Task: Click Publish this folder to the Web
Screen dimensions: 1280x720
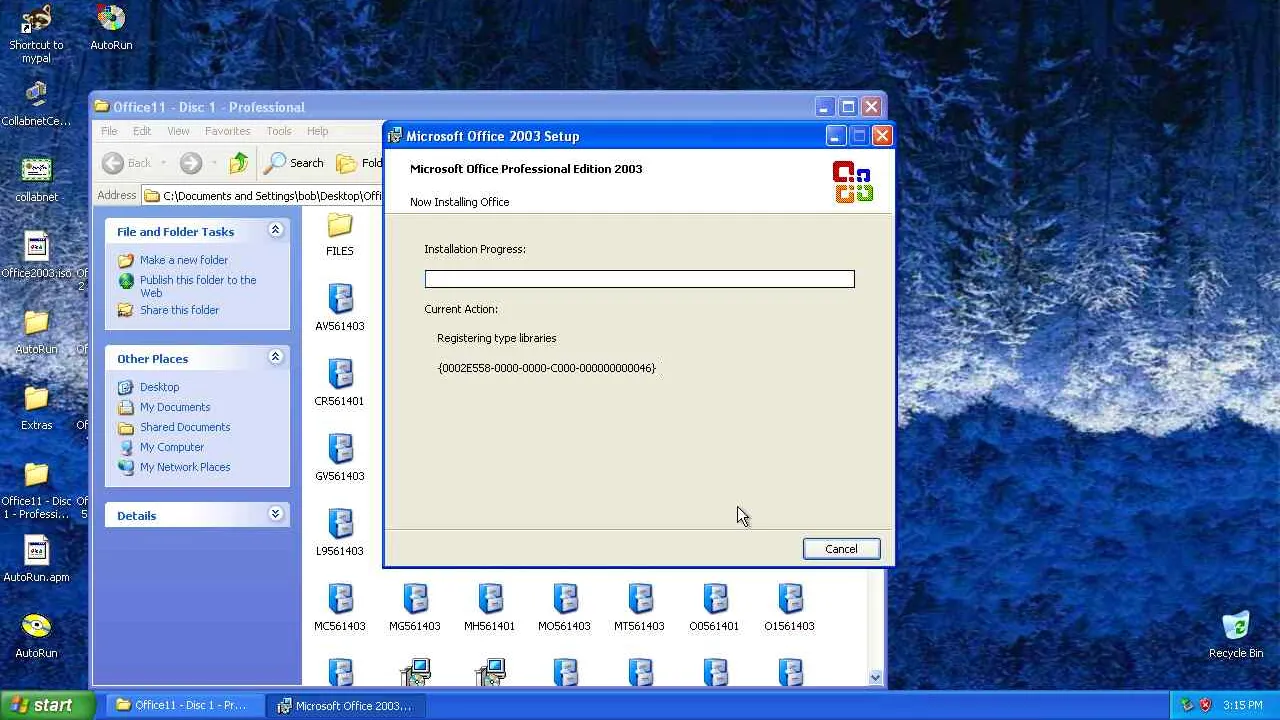Action: click(198, 286)
